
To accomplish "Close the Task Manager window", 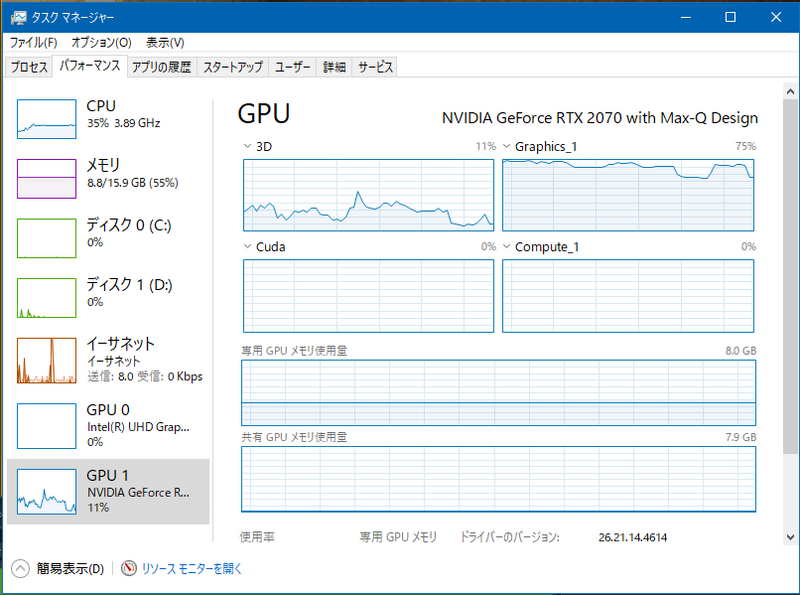I will (x=776, y=17).
